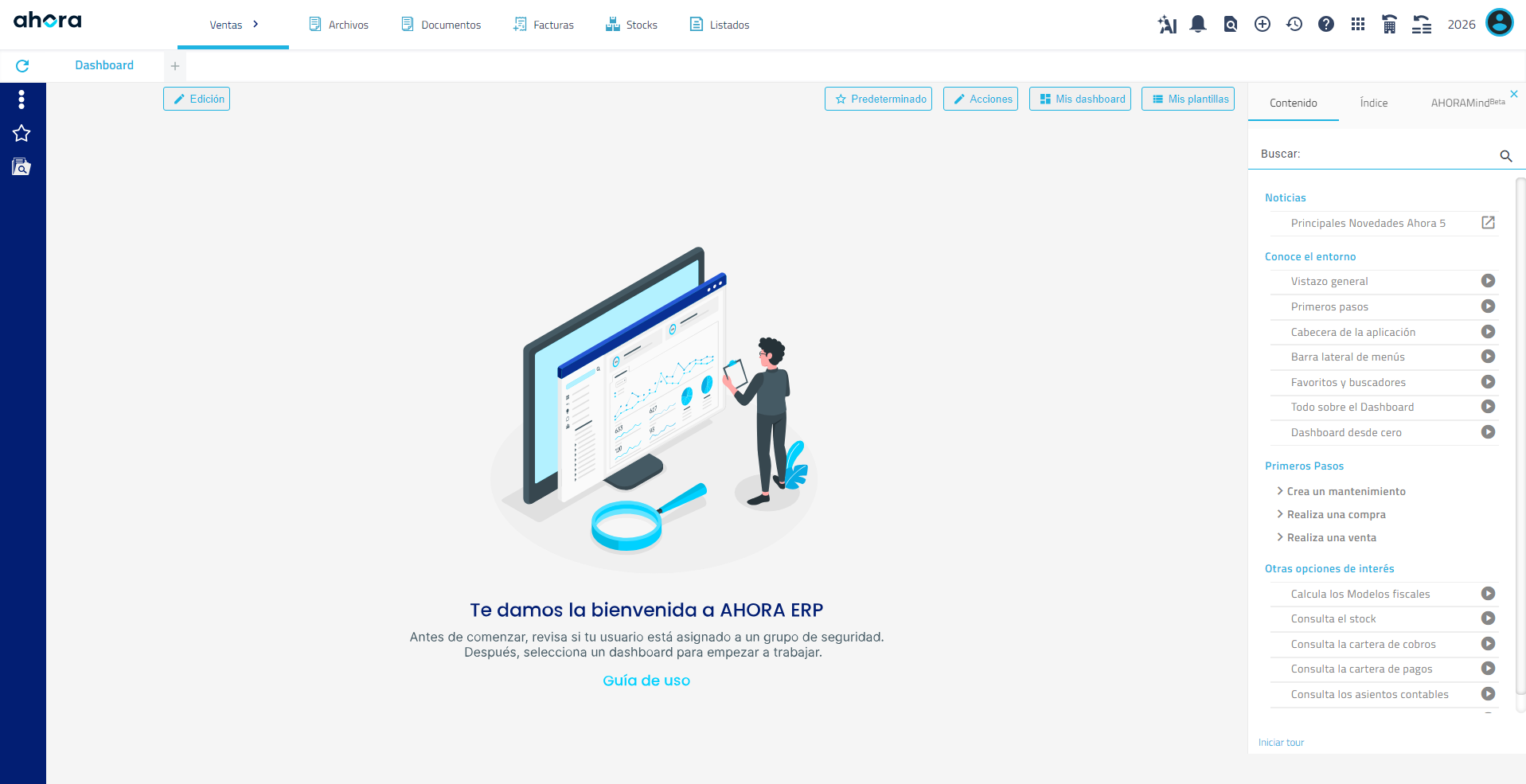Open the Stocks menu
This screenshot has height=784, width=1526.
[x=631, y=25]
